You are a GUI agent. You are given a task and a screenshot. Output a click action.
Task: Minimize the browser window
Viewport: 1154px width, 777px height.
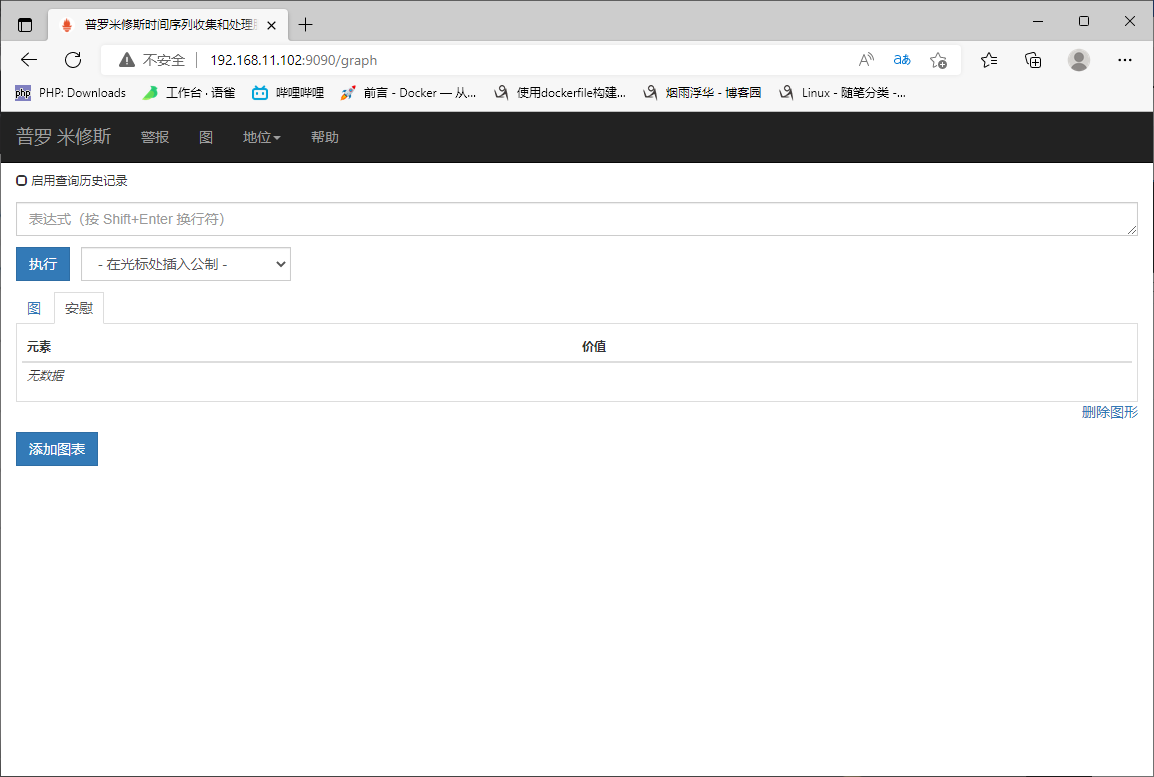[1038, 21]
